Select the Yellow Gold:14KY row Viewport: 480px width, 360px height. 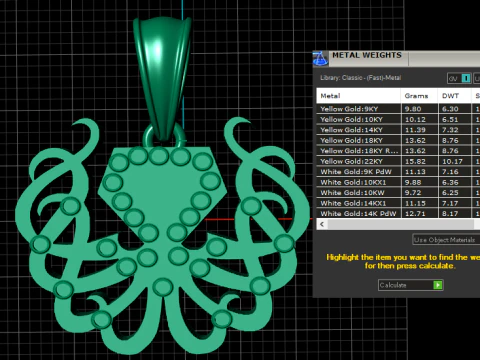tap(398, 130)
